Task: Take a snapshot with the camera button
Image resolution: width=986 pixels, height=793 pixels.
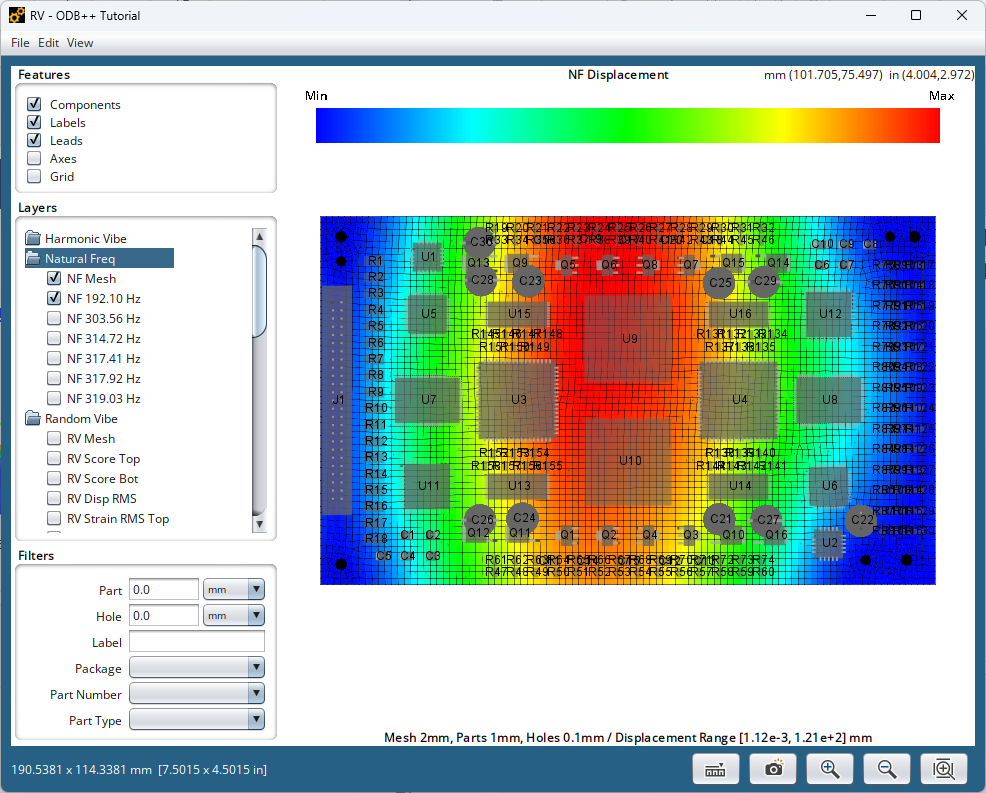Action: click(x=772, y=768)
